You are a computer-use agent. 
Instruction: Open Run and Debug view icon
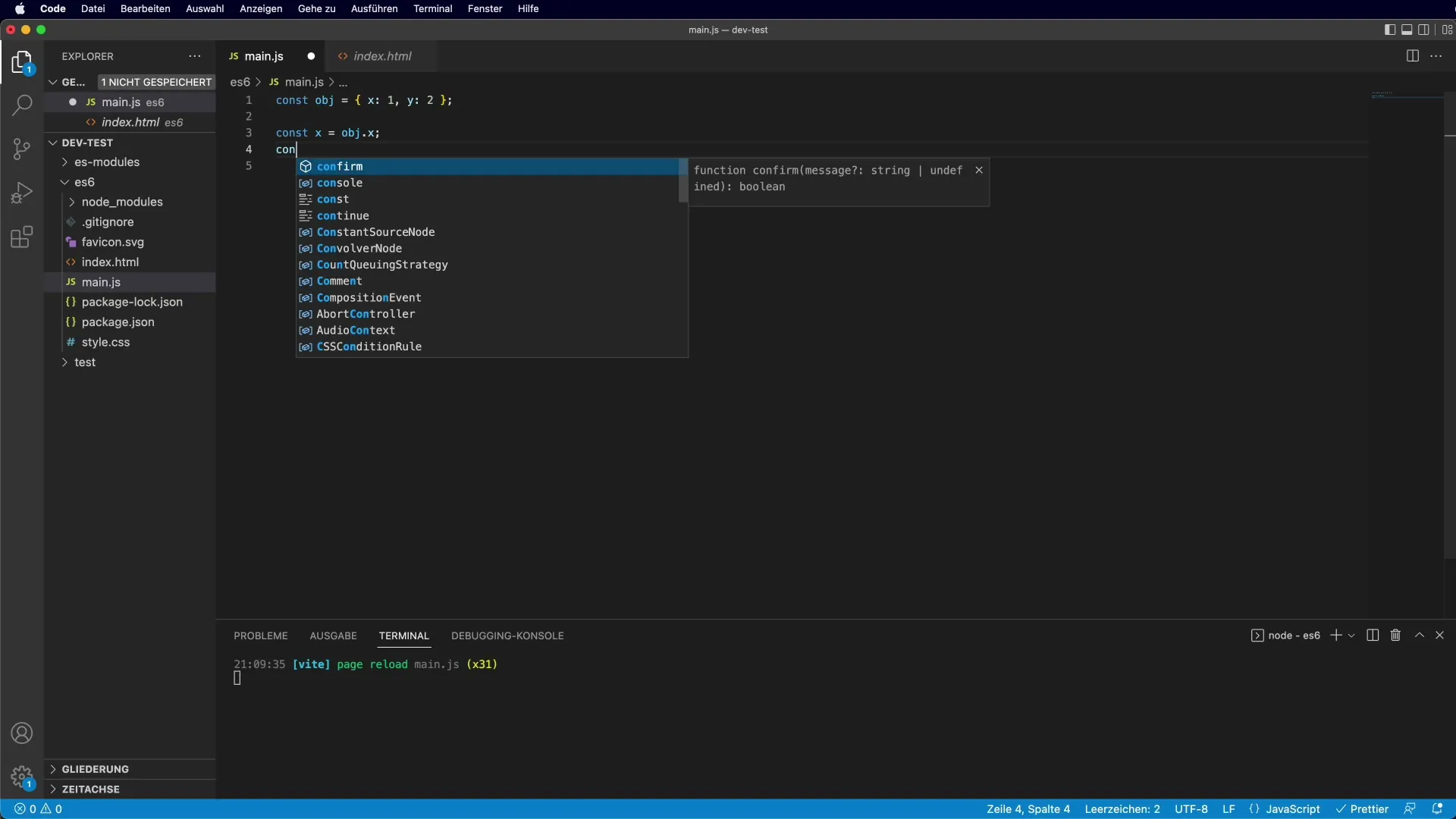(x=22, y=193)
